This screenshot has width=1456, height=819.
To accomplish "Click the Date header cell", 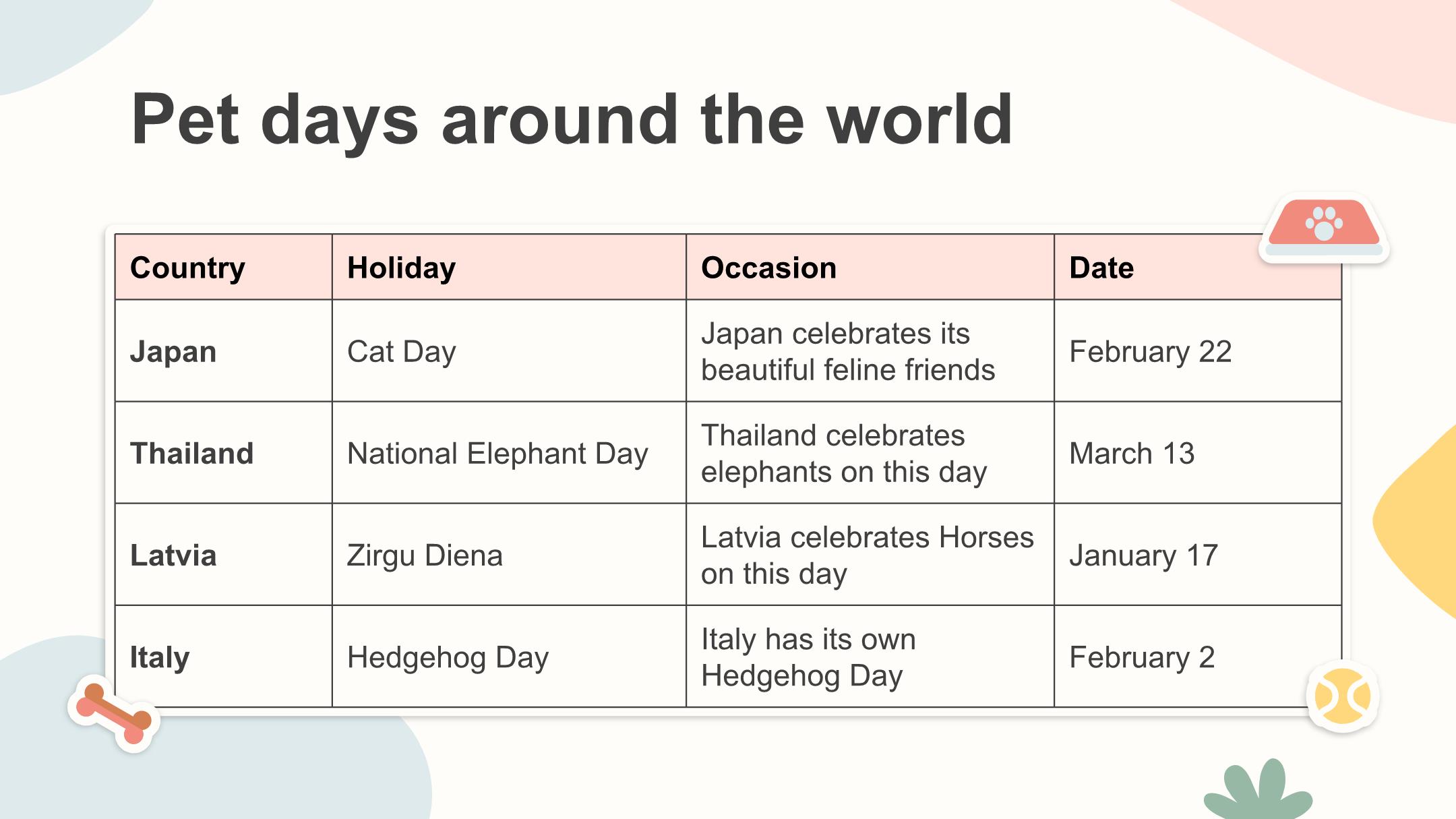I will pyautogui.click(x=1198, y=267).
